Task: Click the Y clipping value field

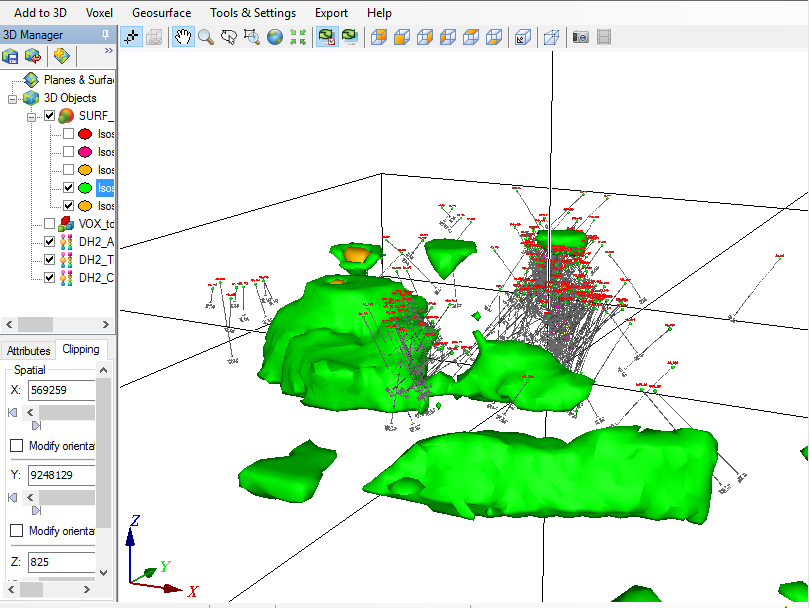Action: tap(62, 475)
